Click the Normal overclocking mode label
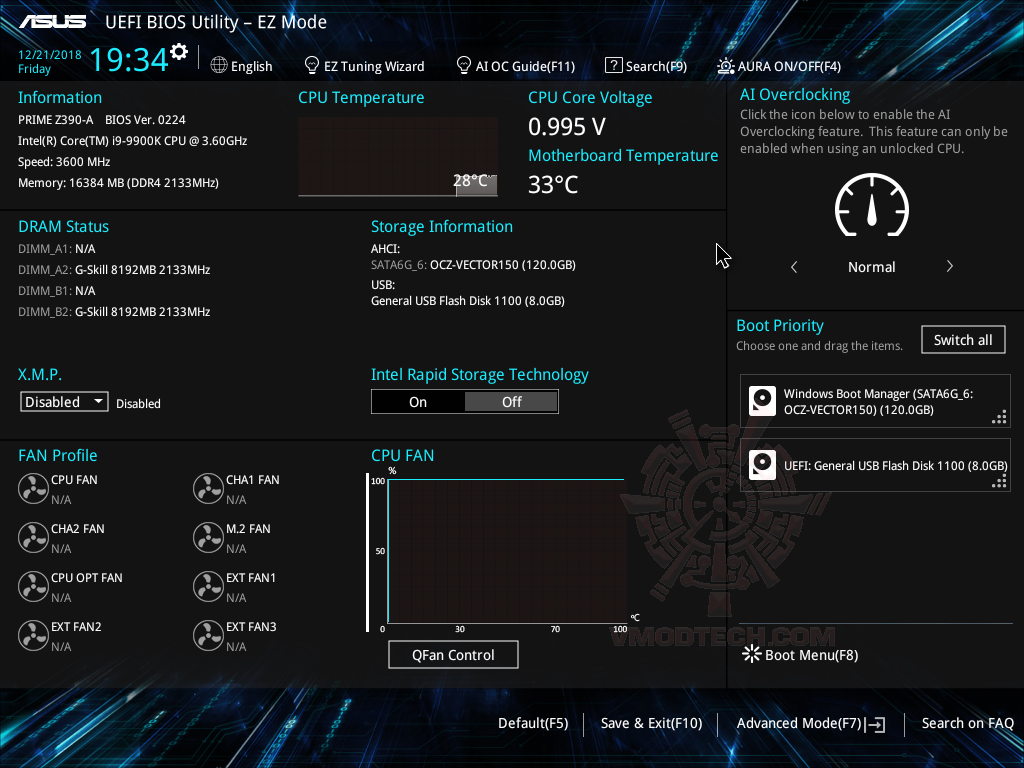 coord(871,266)
